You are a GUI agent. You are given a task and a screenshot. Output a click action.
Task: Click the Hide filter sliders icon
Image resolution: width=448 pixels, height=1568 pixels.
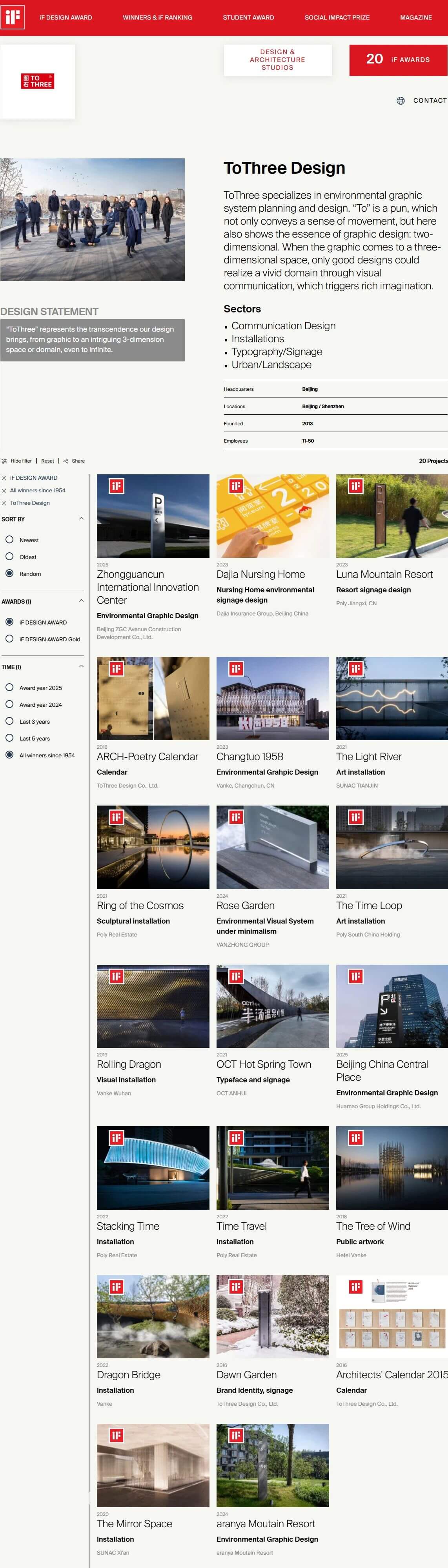[4, 461]
